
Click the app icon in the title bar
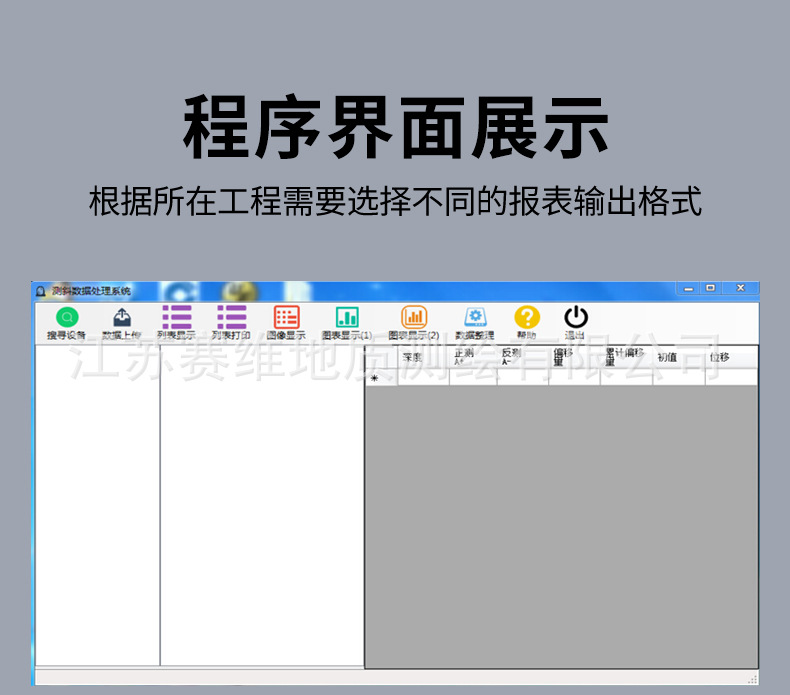[41, 291]
